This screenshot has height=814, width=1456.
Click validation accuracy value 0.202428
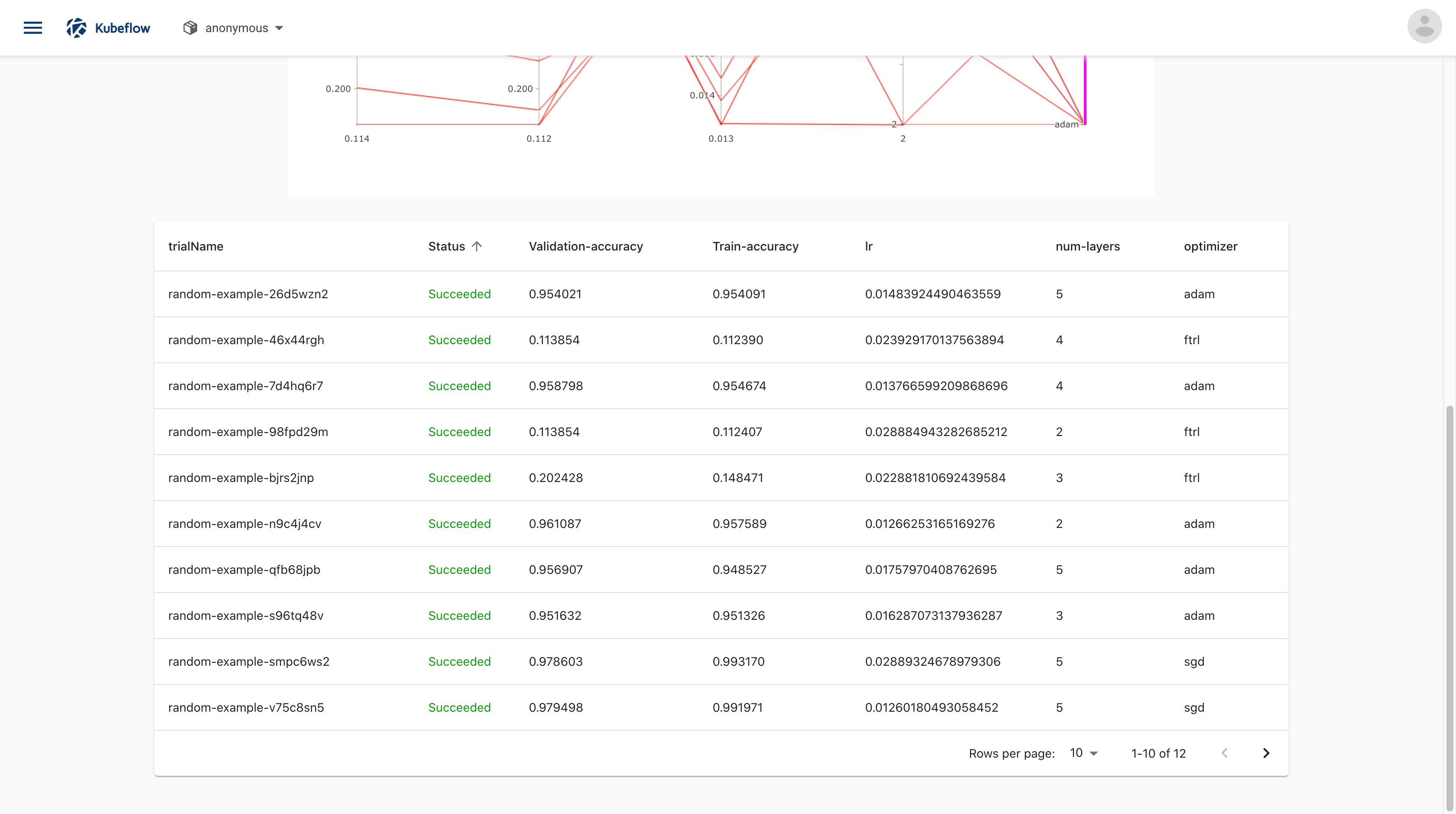(x=556, y=478)
